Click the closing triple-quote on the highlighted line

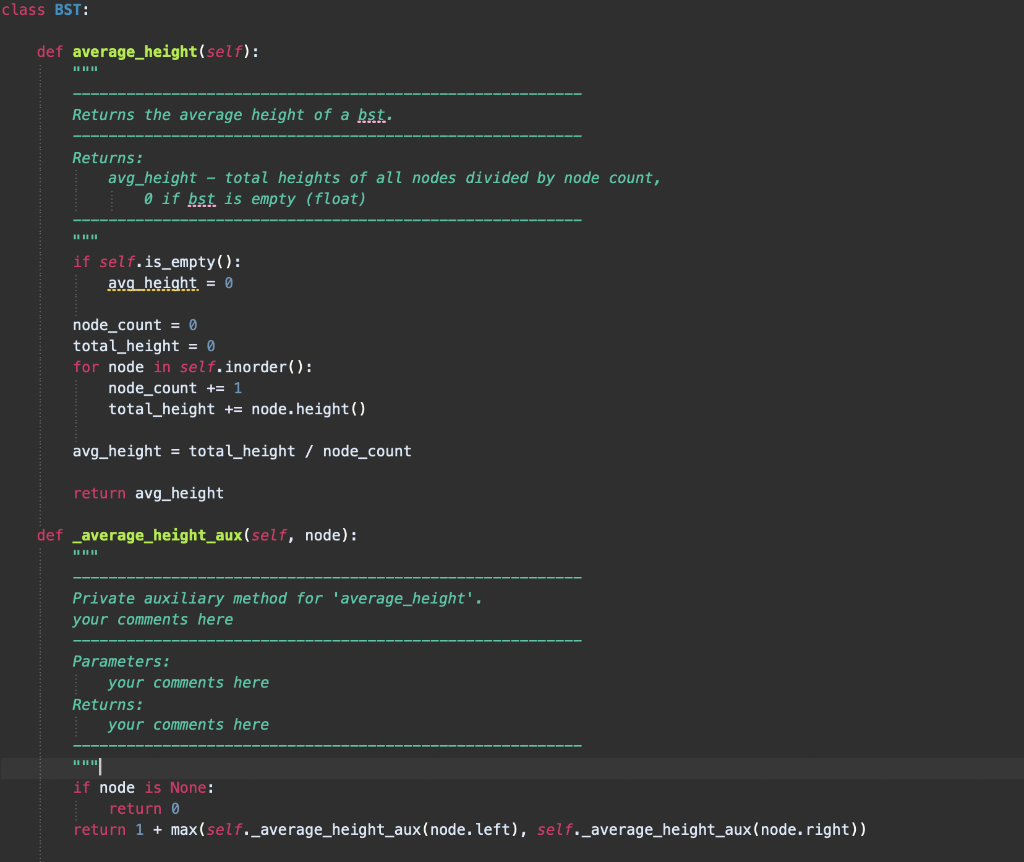coord(84,766)
